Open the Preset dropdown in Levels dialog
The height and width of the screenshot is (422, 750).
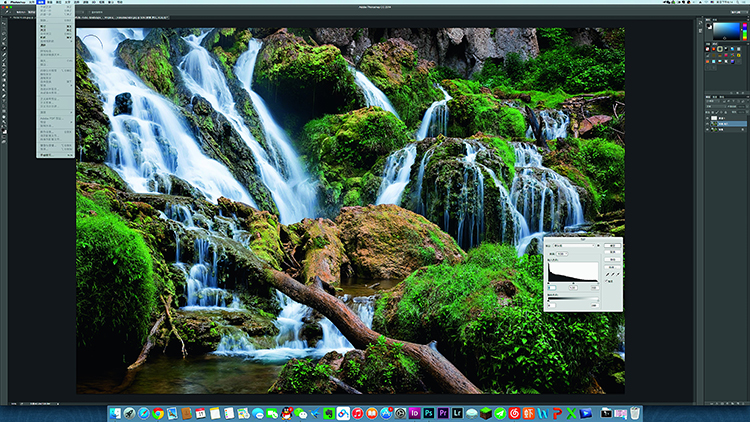(x=575, y=243)
